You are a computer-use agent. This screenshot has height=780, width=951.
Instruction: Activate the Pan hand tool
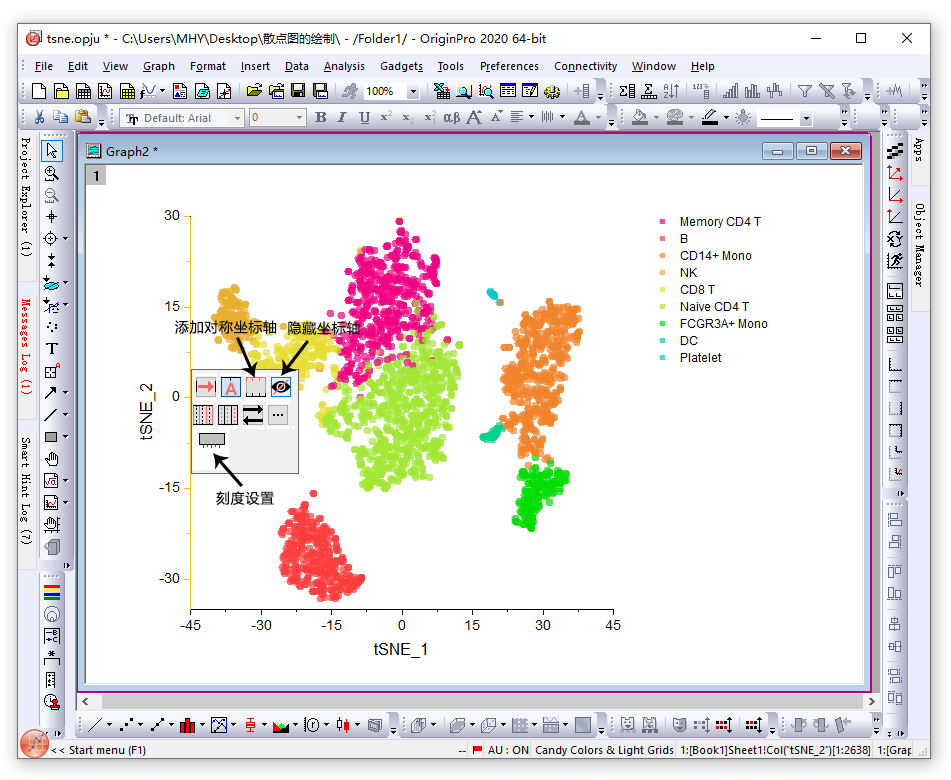[x=52, y=459]
